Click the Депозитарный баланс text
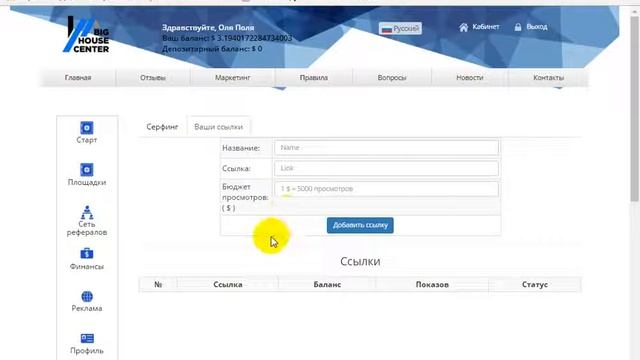 click(212, 49)
